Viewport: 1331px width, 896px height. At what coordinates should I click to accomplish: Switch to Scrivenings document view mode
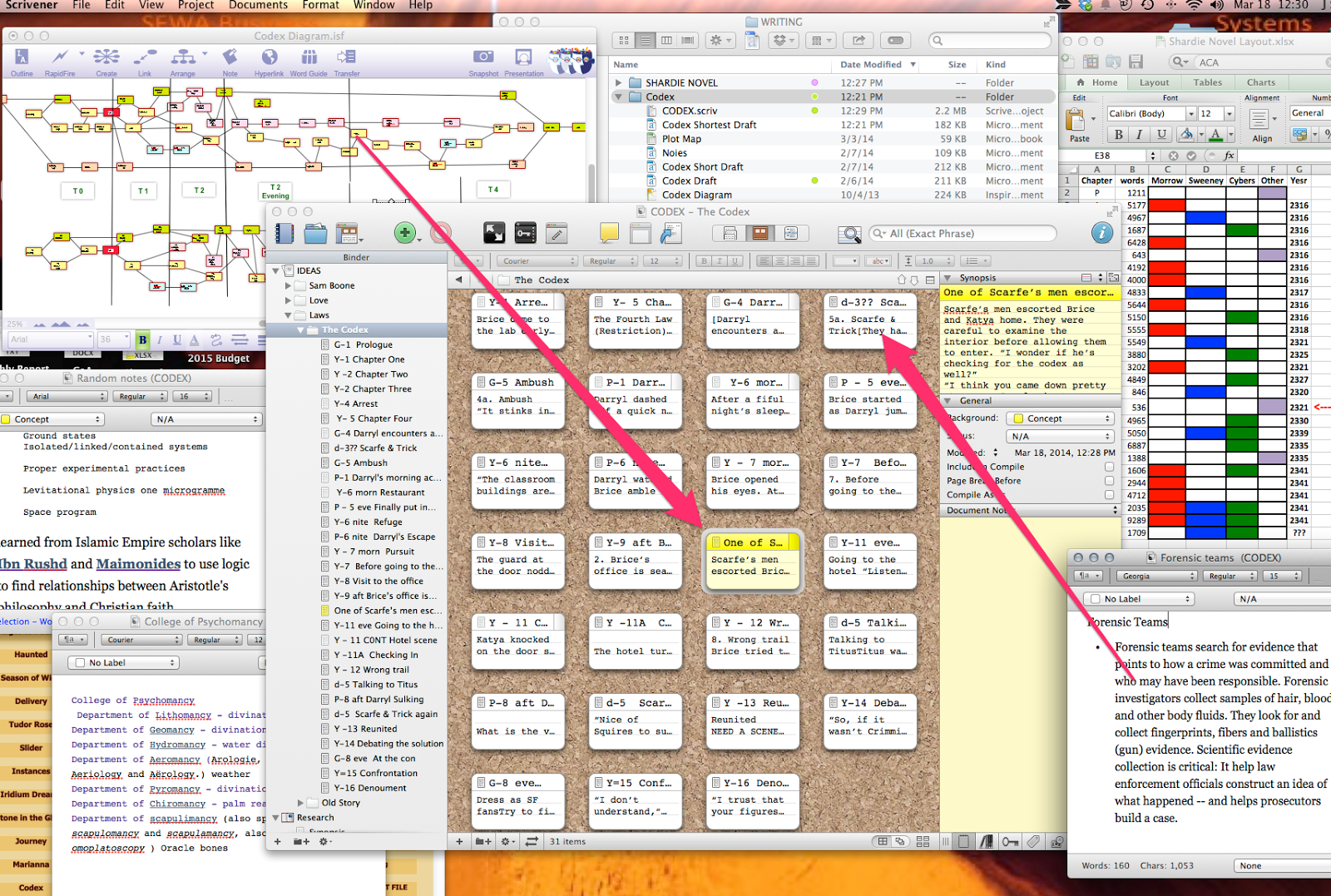[730, 234]
